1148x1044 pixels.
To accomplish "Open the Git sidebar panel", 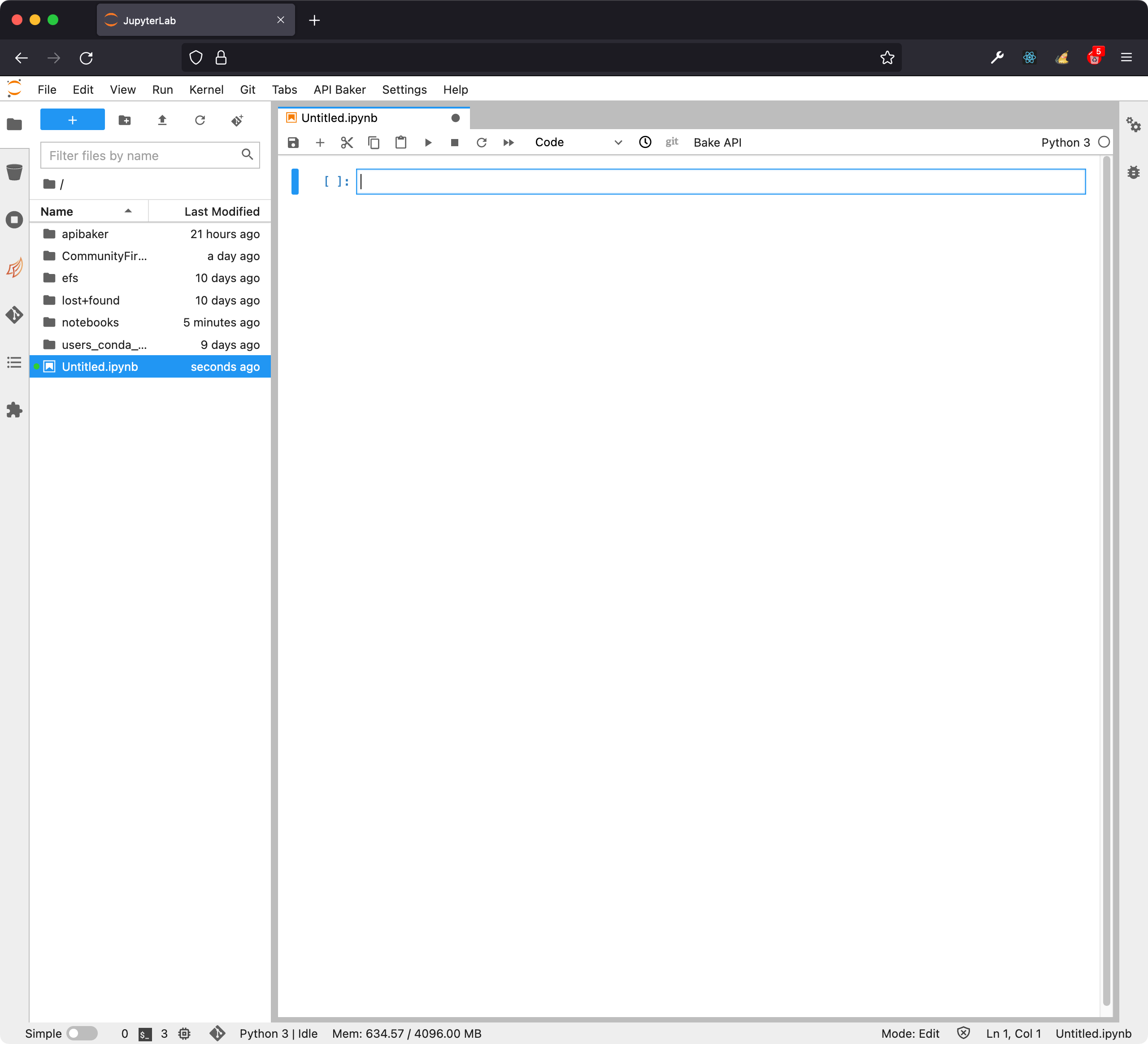I will click(x=14, y=315).
